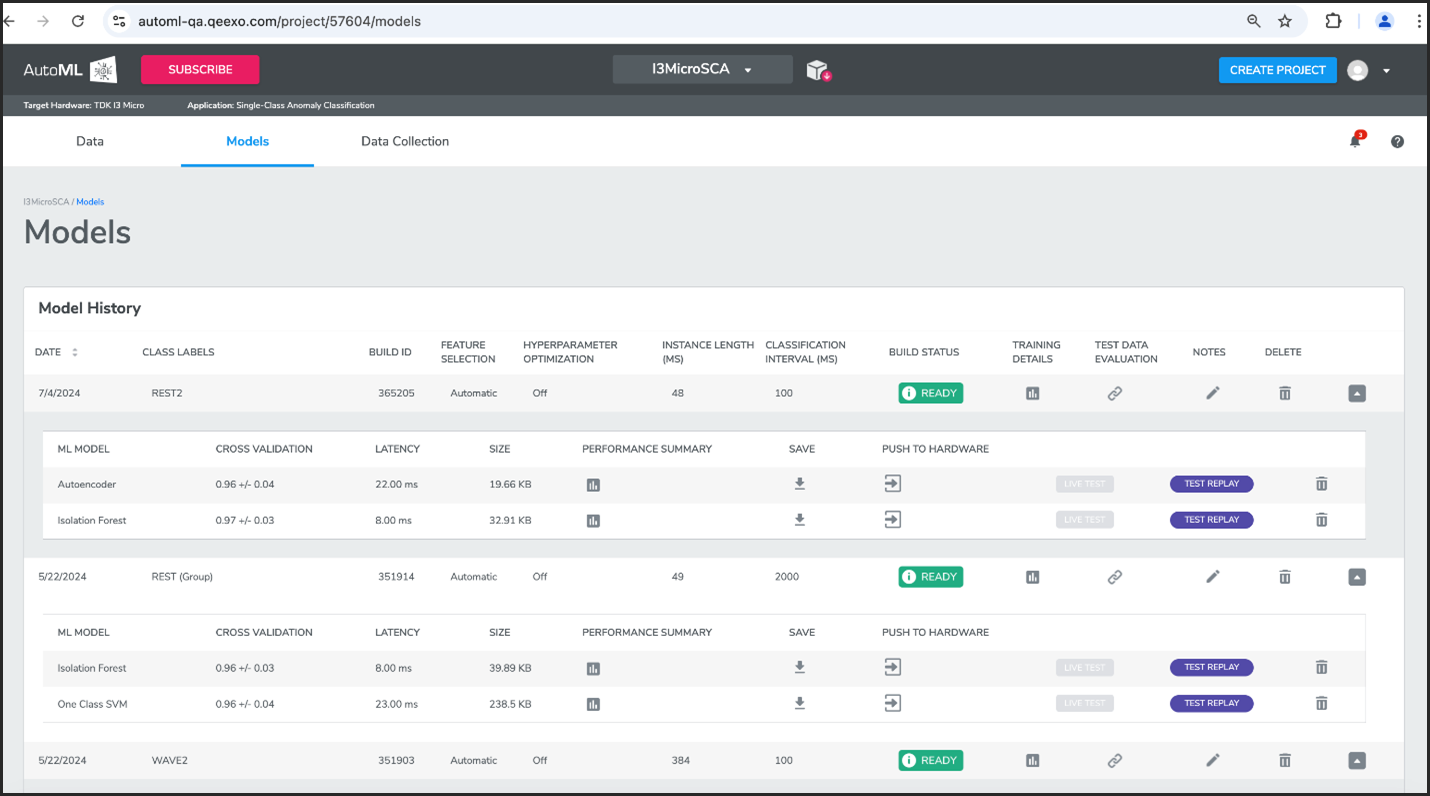
Task: View One Class SVM performance summary
Action: click(x=593, y=705)
